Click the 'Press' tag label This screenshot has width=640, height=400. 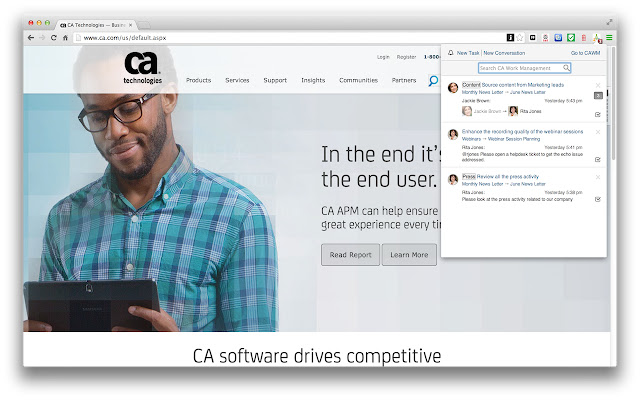tap(469, 177)
